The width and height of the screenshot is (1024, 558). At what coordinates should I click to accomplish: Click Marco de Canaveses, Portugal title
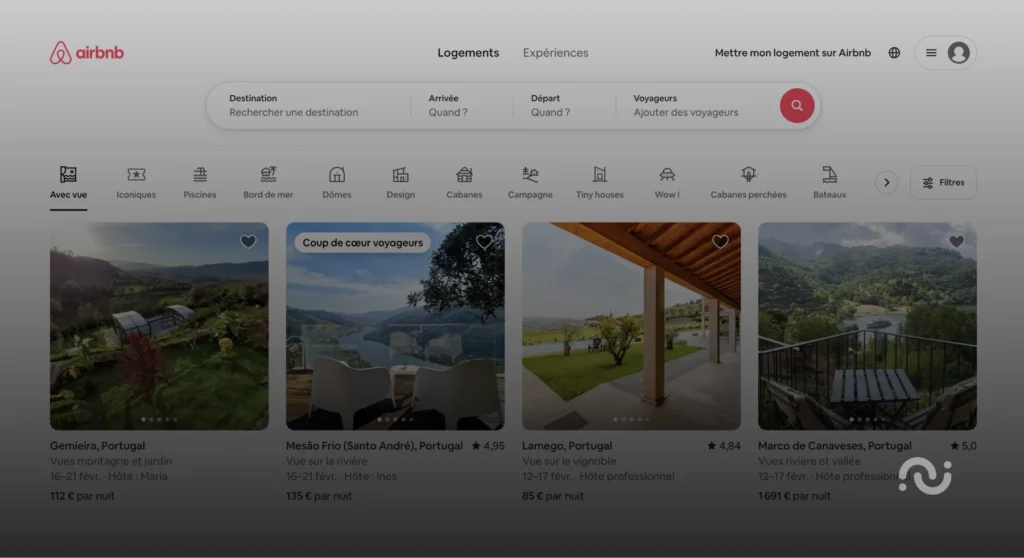point(835,446)
